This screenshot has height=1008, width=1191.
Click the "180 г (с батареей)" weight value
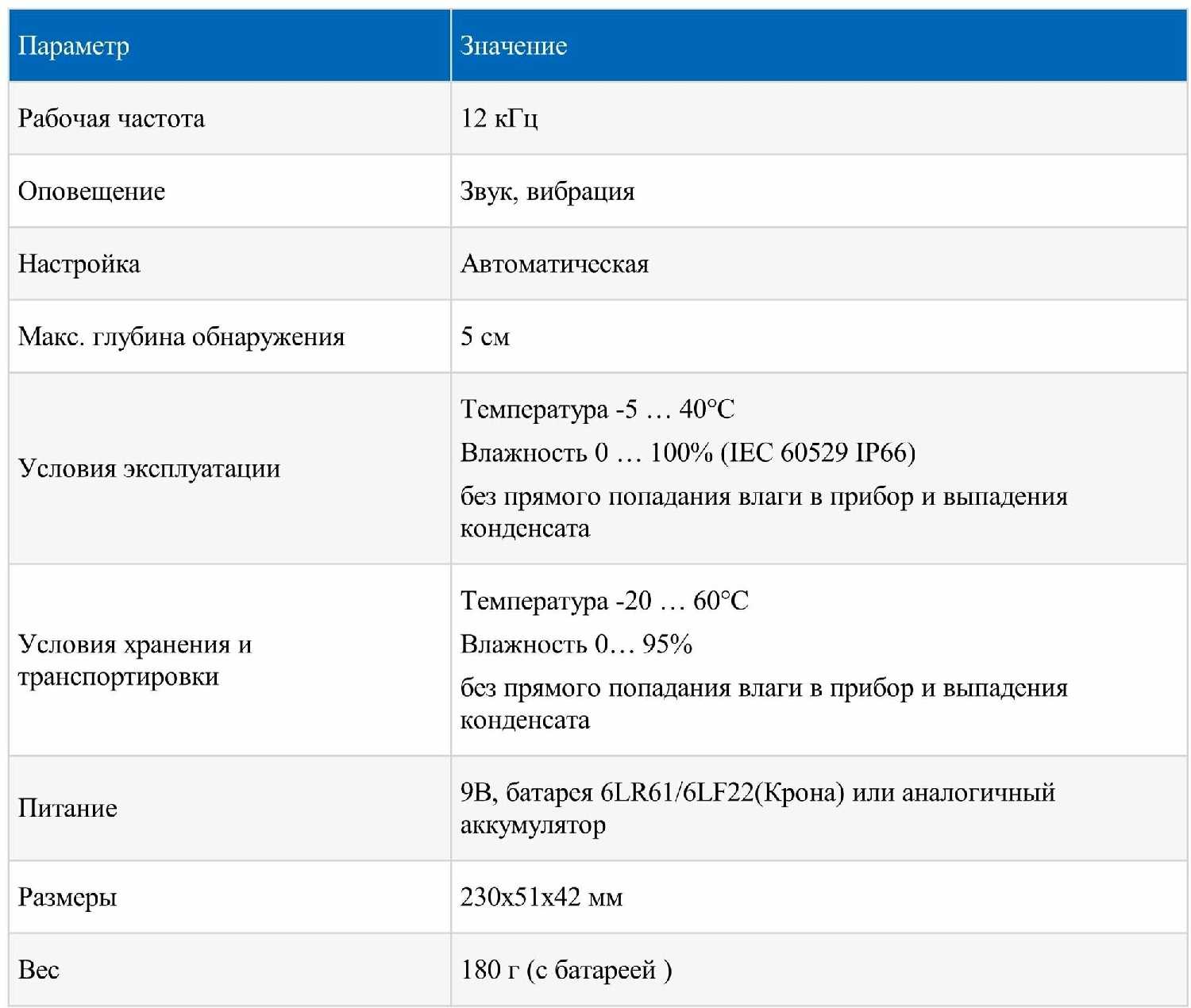coord(565,970)
